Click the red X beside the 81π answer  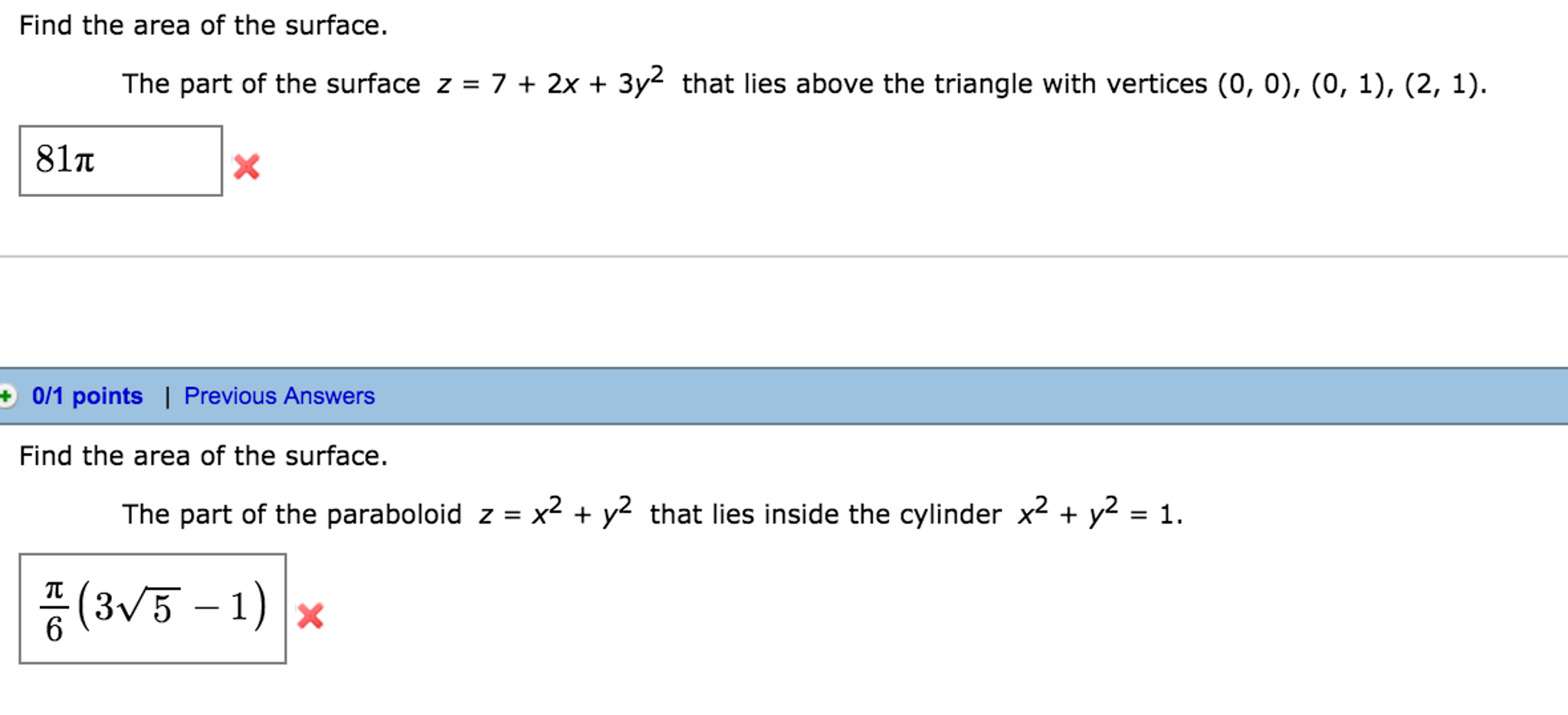click(246, 166)
